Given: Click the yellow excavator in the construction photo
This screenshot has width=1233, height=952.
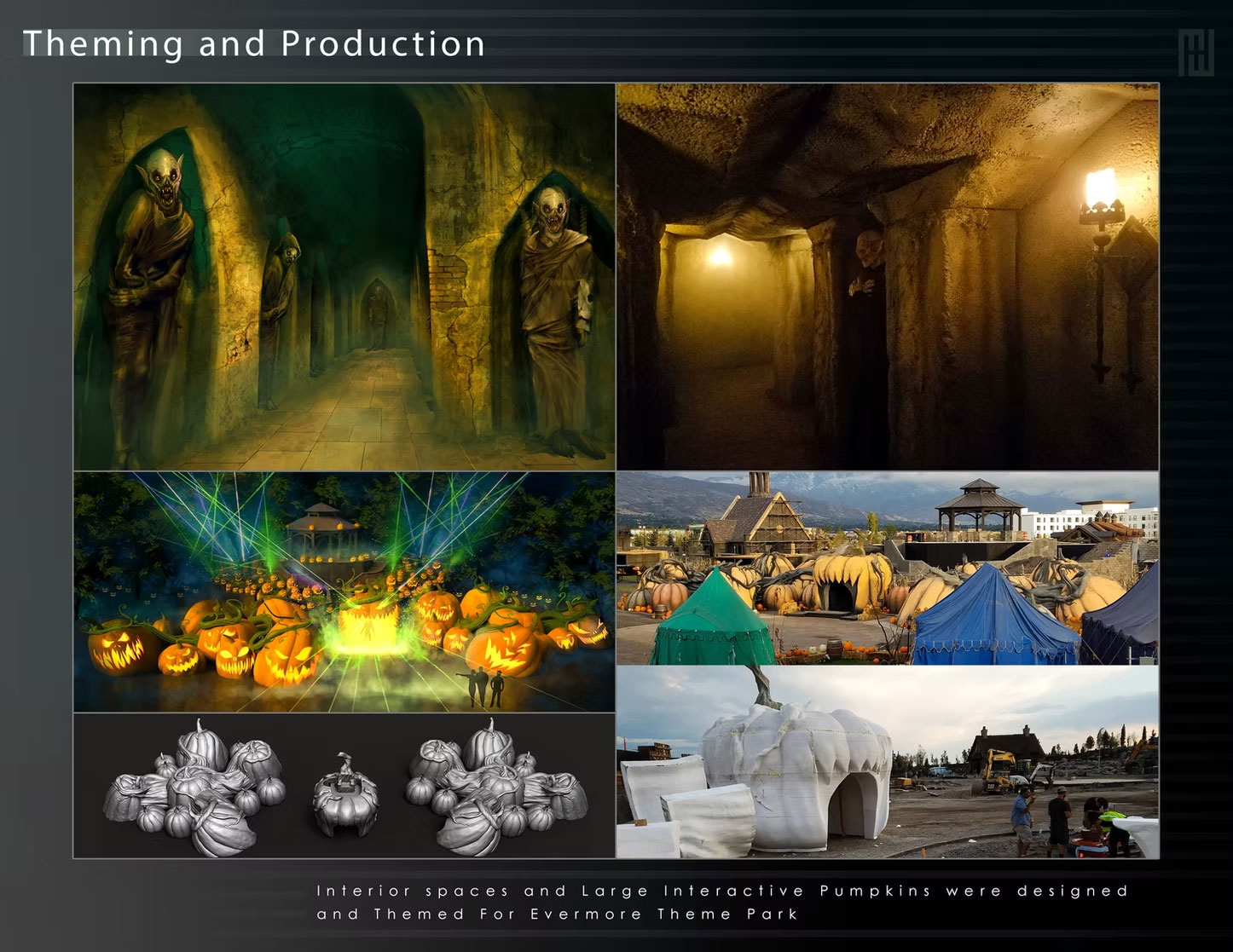Looking at the screenshot, I should pyautogui.click(x=1002, y=770).
